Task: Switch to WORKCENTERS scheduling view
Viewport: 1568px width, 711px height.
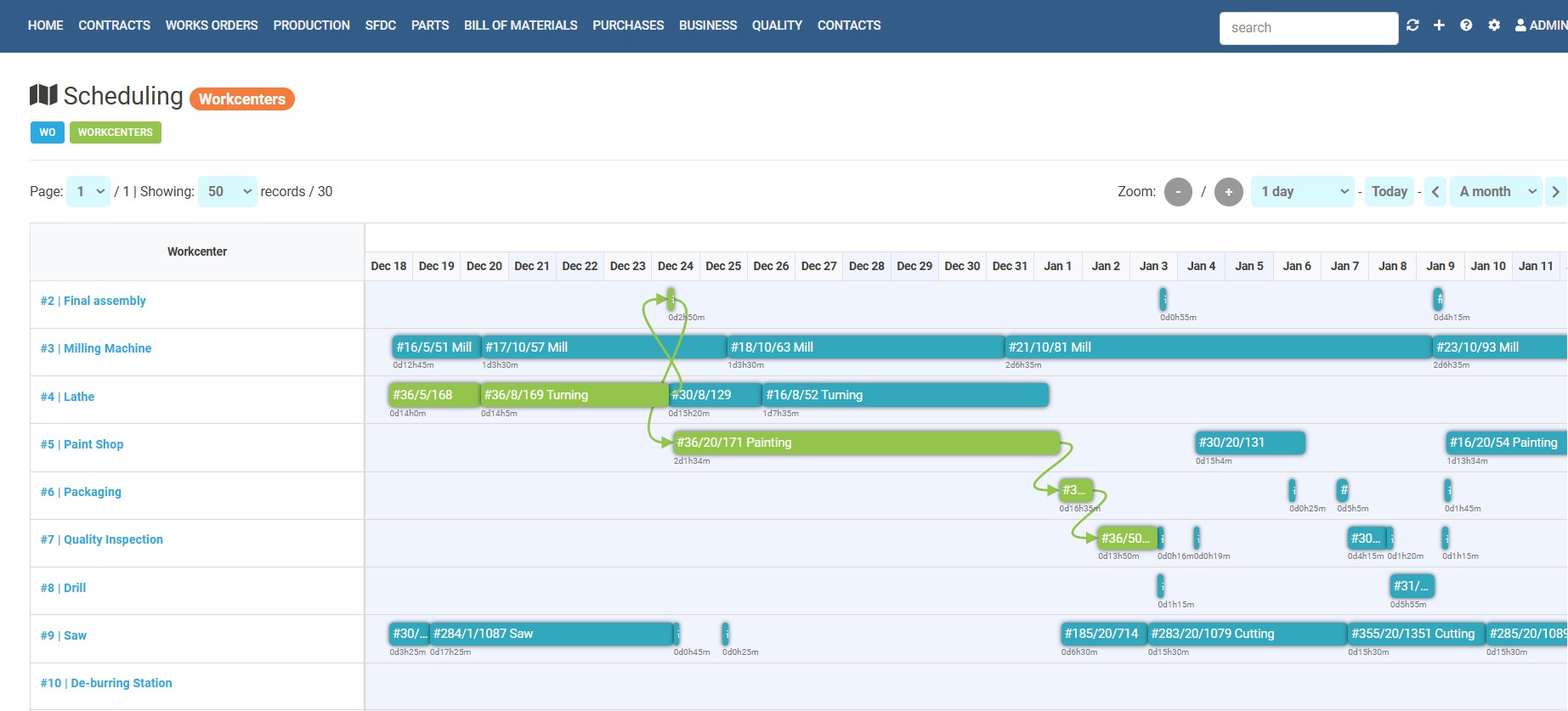Action: coord(116,133)
